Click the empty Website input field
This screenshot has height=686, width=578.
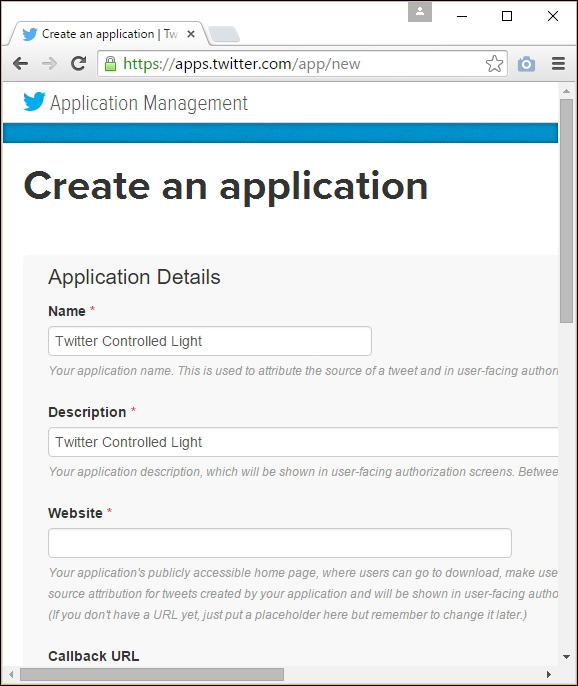click(x=280, y=543)
